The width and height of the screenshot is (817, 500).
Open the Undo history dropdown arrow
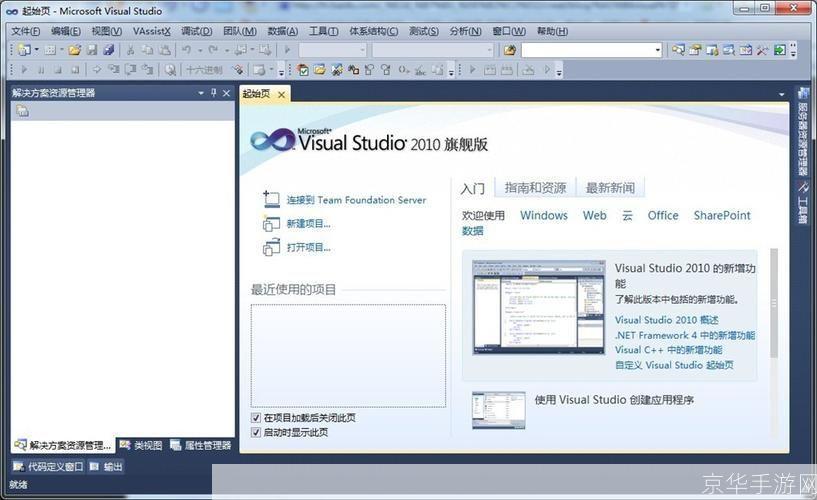pos(200,50)
